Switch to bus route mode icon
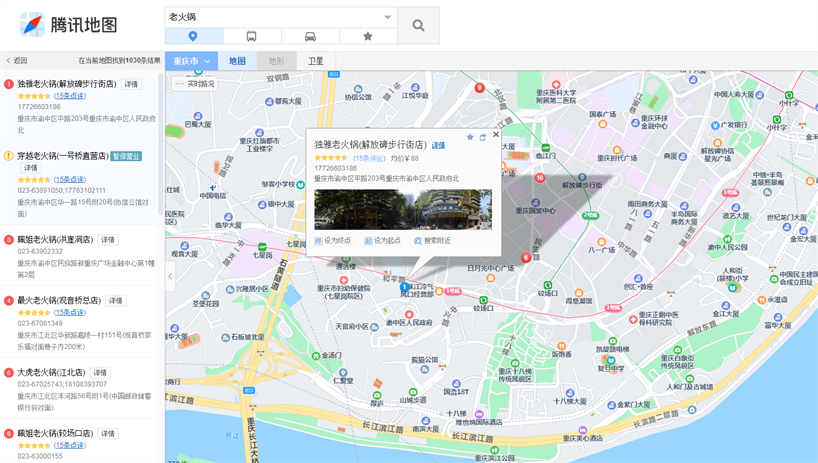The width and height of the screenshot is (818, 463). (251, 36)
